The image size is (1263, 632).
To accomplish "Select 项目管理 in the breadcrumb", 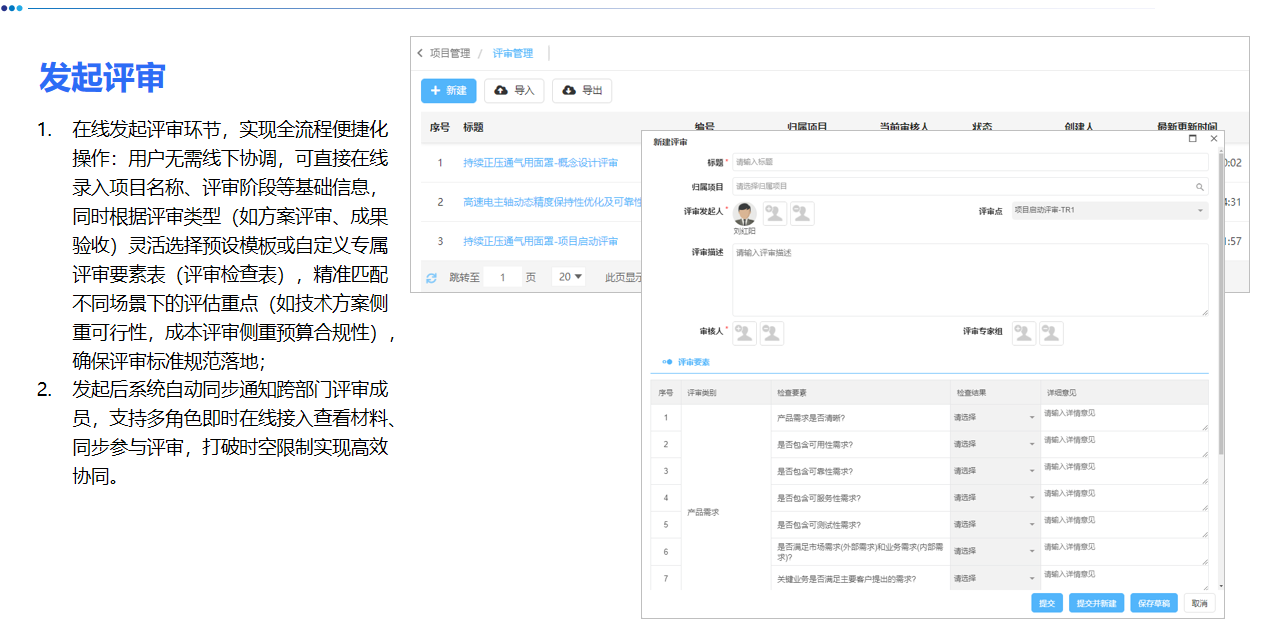I will click(449, 52).
